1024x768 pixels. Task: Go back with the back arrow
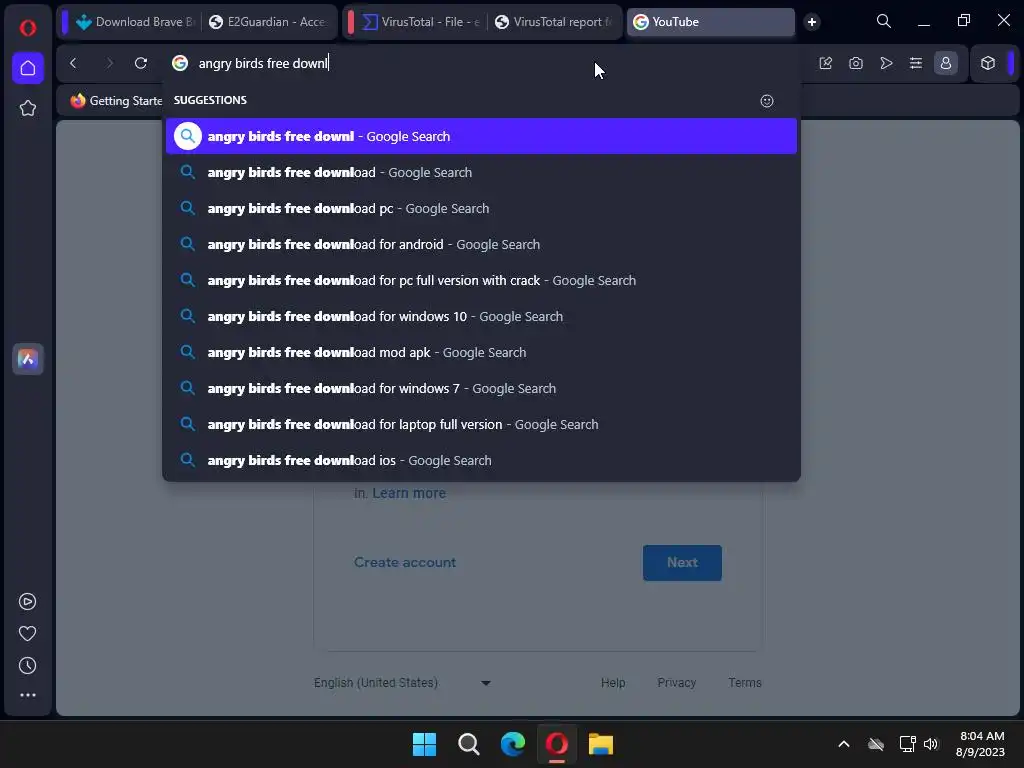pos(73,63)
